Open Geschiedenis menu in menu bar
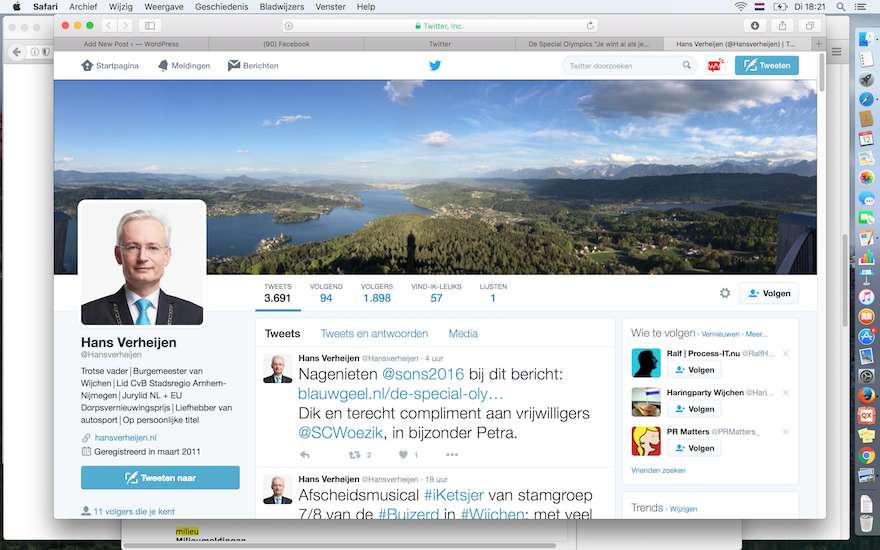The width and height of the screenshot is (880, 550). pyautogui.click(x=224, y=6)
